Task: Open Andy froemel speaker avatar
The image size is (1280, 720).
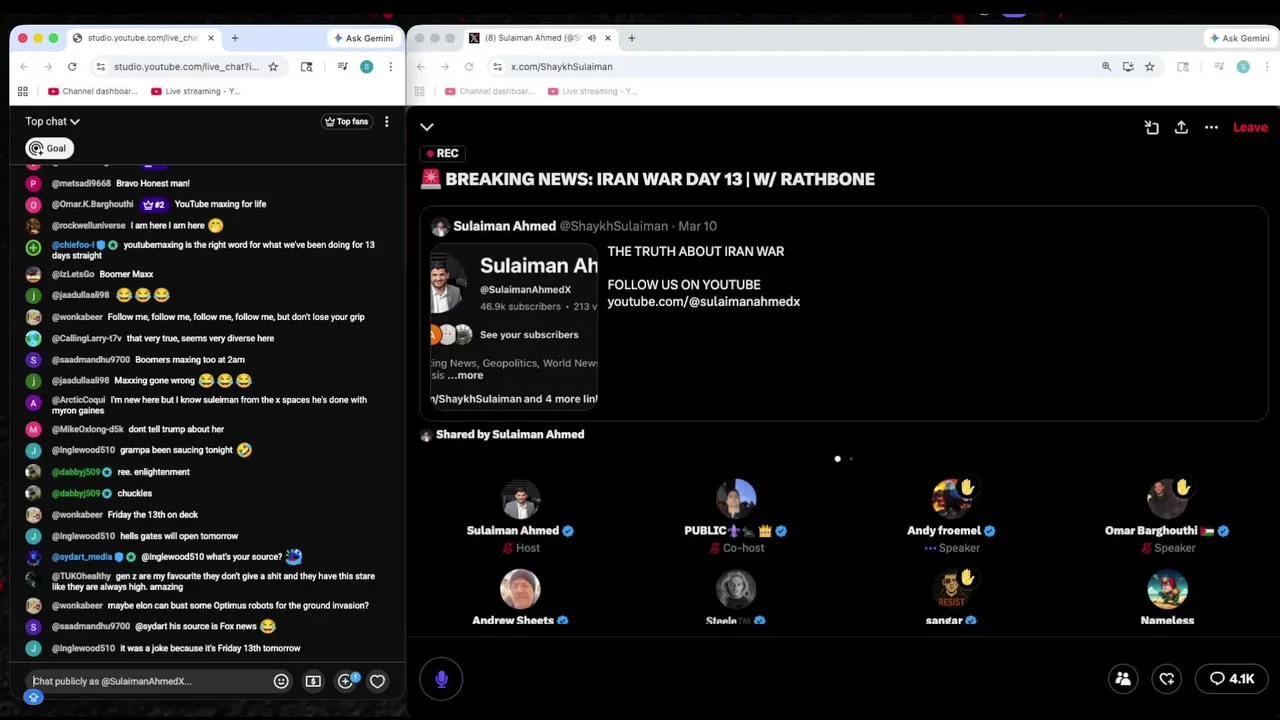Action: [951, 500]
